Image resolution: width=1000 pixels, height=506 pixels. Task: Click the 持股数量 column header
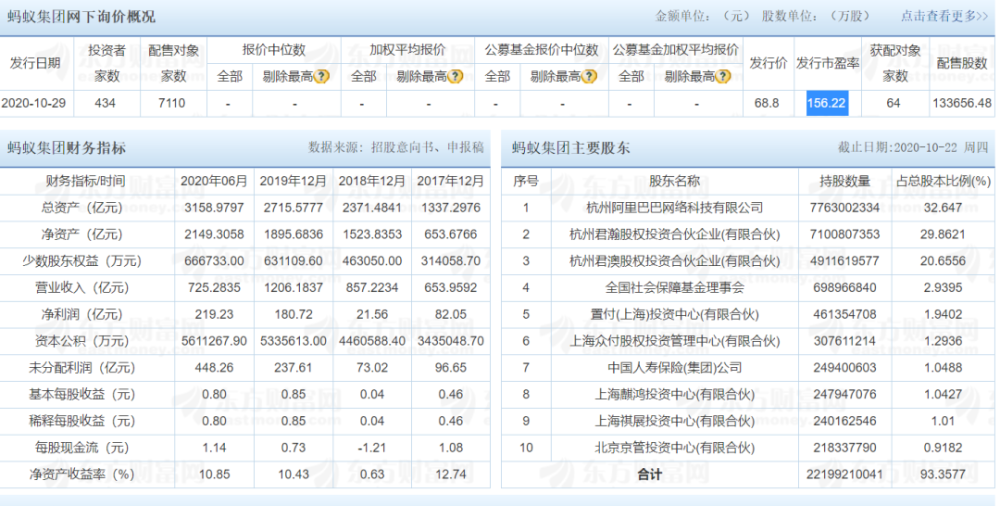click(x=844, y=181)
